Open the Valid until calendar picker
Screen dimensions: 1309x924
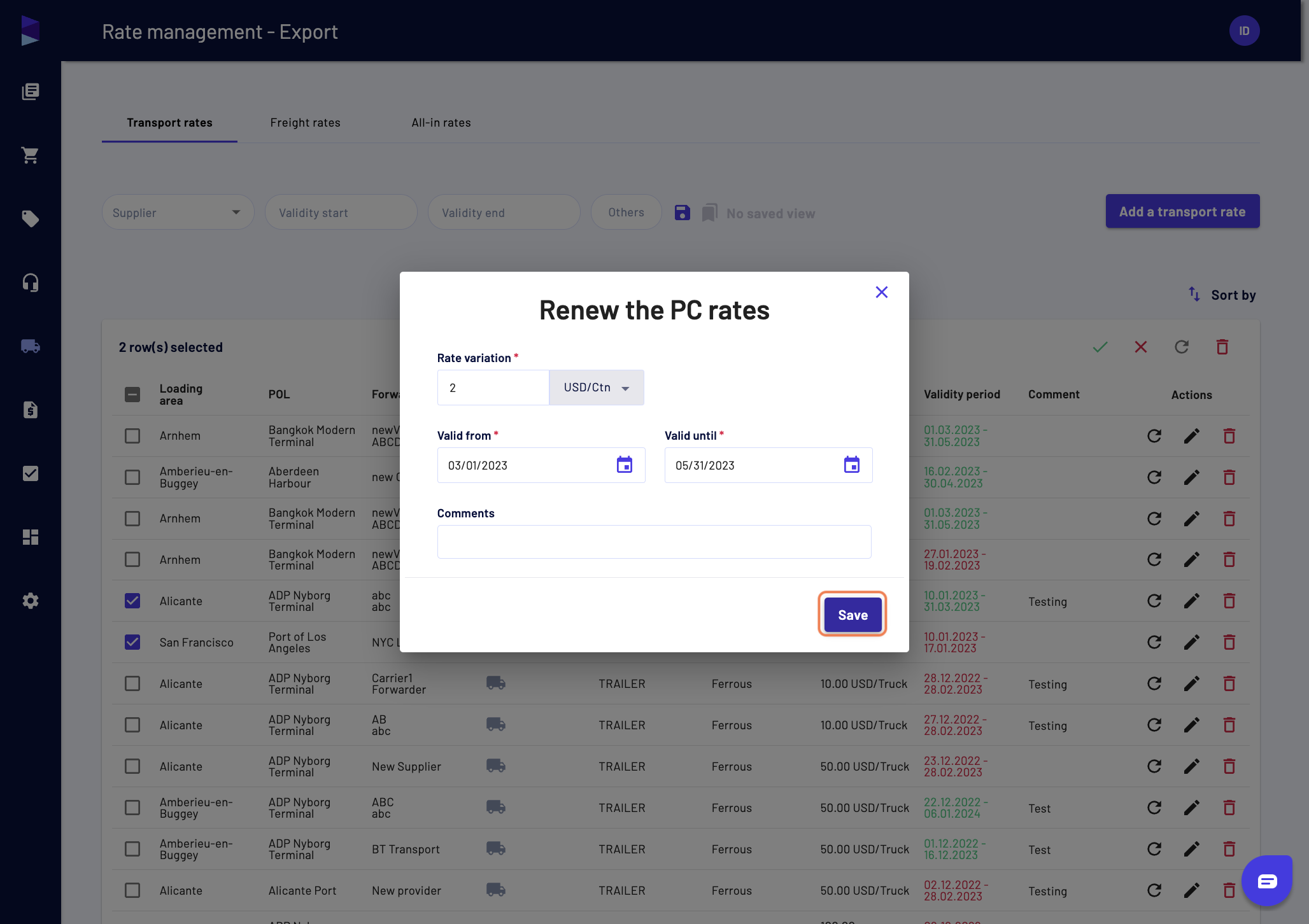tap(851, 465)
